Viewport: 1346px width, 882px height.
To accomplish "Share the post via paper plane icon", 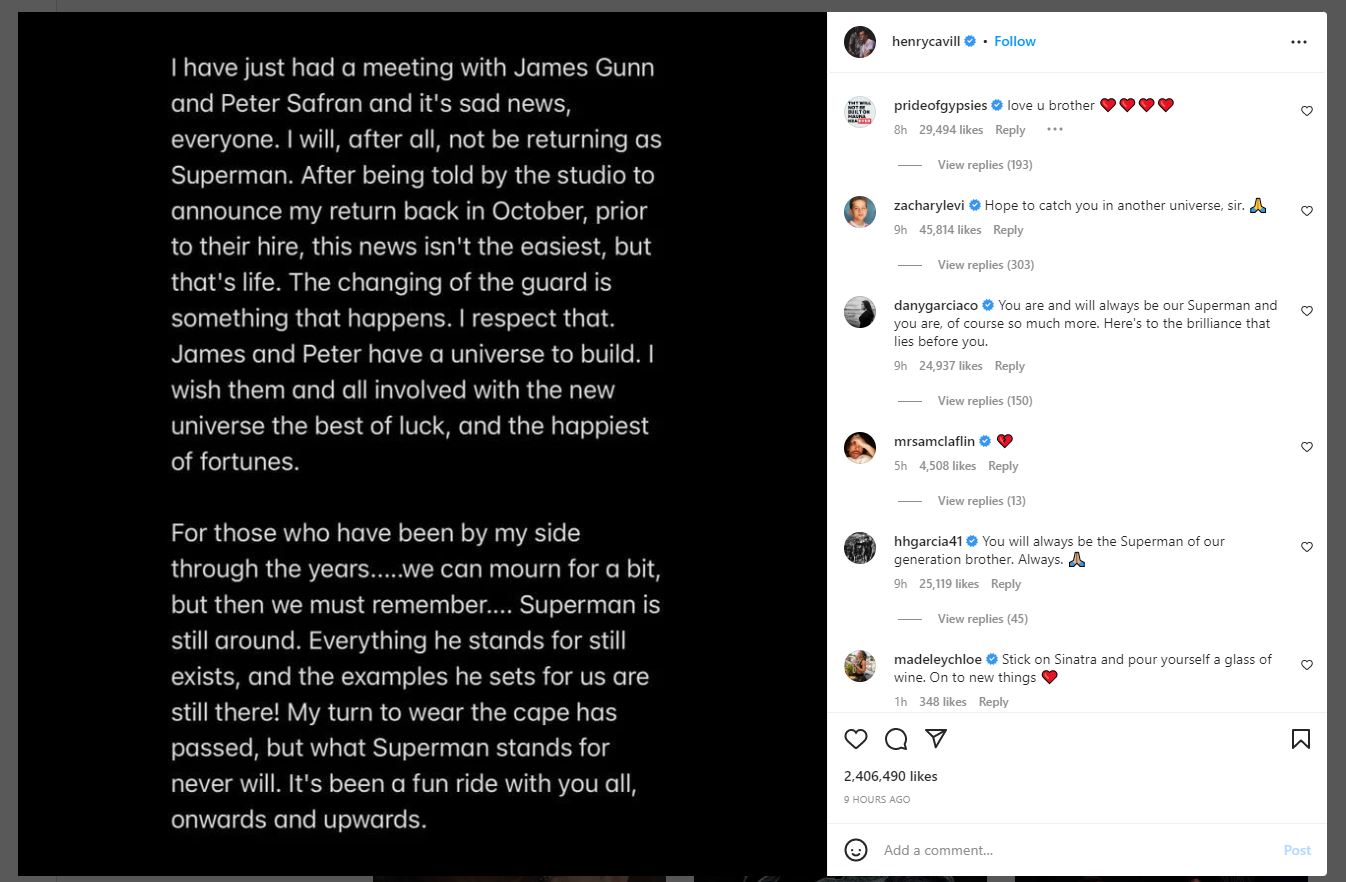I will 936,739.
